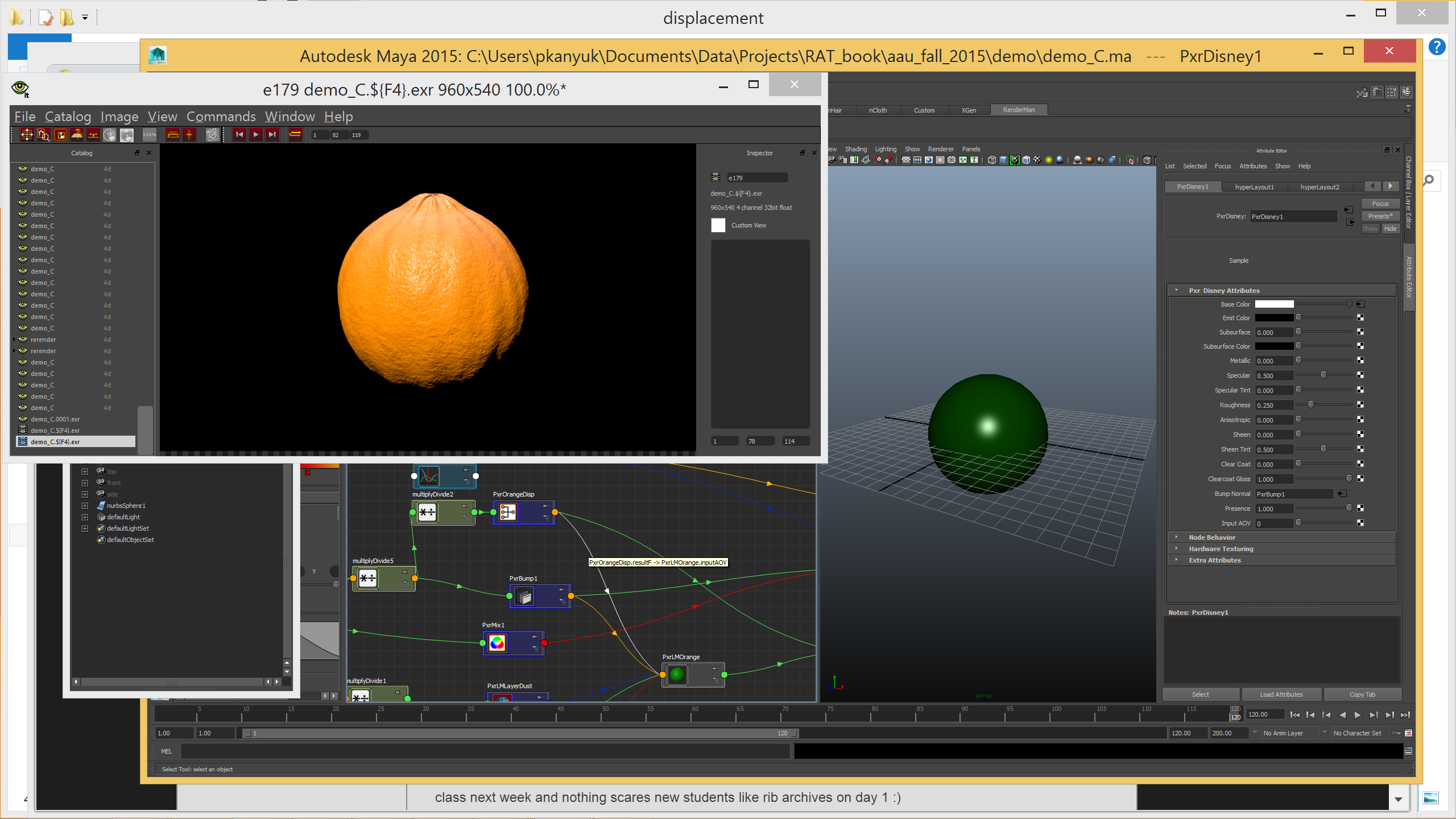This screenshot has height=819, width=1456.
Task: Play forward in Maya timeline controls
Action: (1357, 715)
